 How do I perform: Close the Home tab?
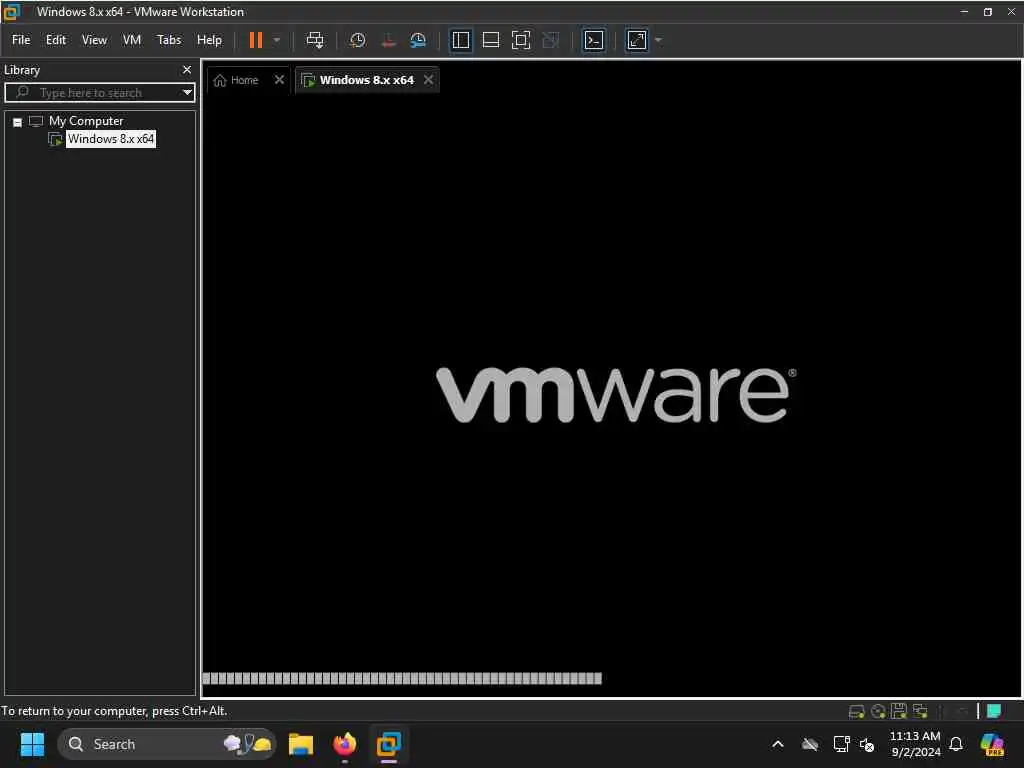(x=280, y=80)
